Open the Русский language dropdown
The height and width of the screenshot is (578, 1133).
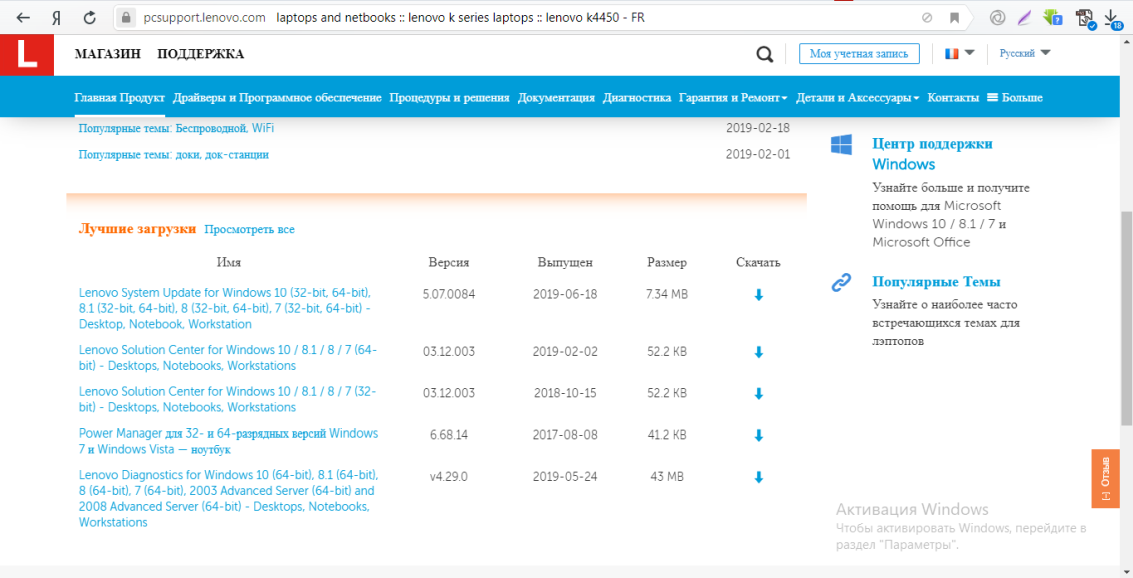click(x=1025, y=53)
